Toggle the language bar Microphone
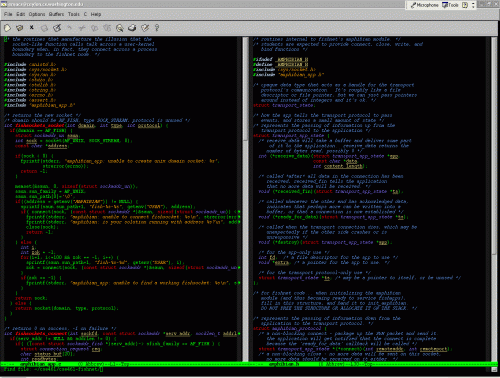 [425, 5]
